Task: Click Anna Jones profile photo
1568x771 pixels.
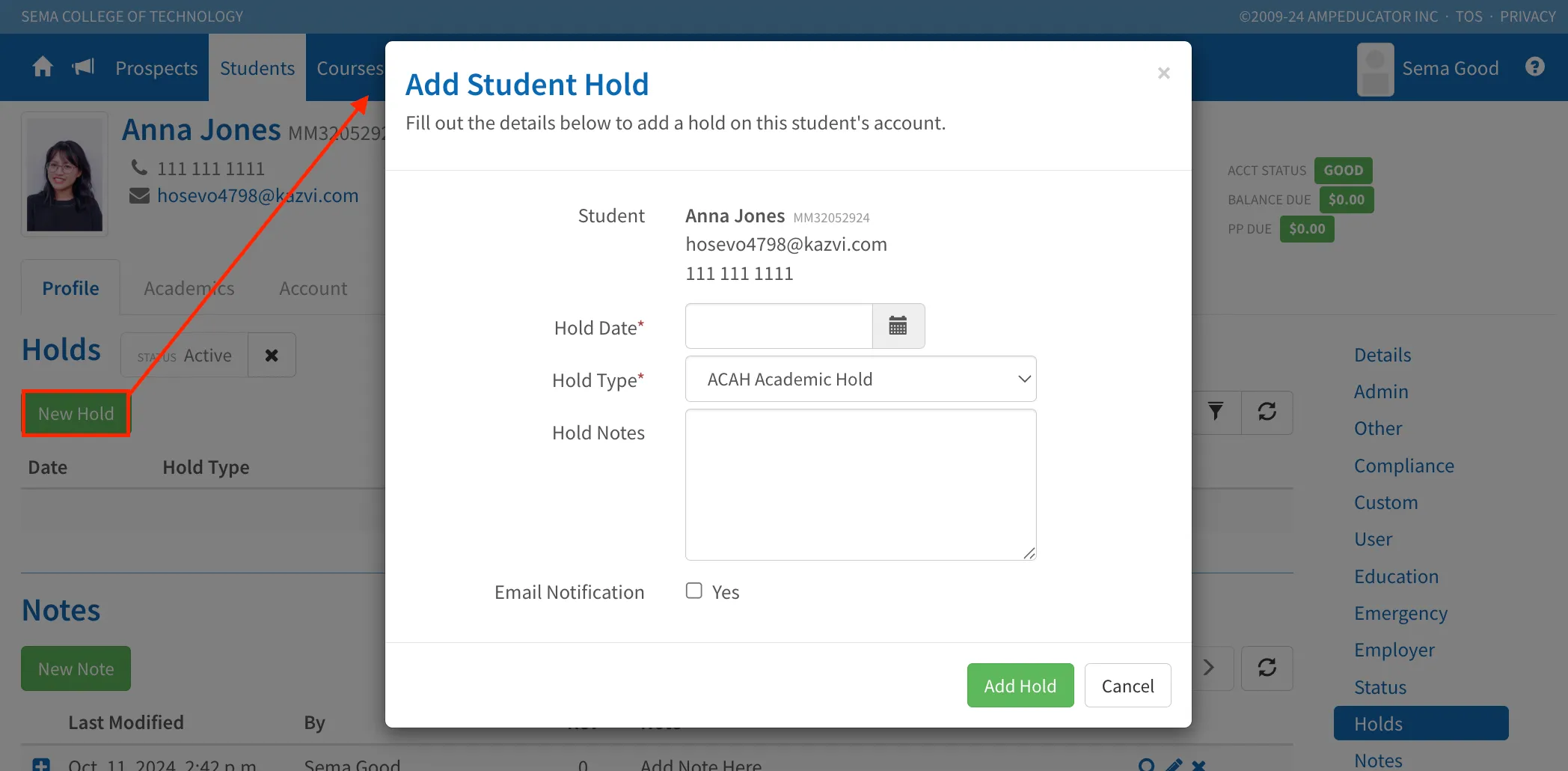Action: tap(64, 174)
